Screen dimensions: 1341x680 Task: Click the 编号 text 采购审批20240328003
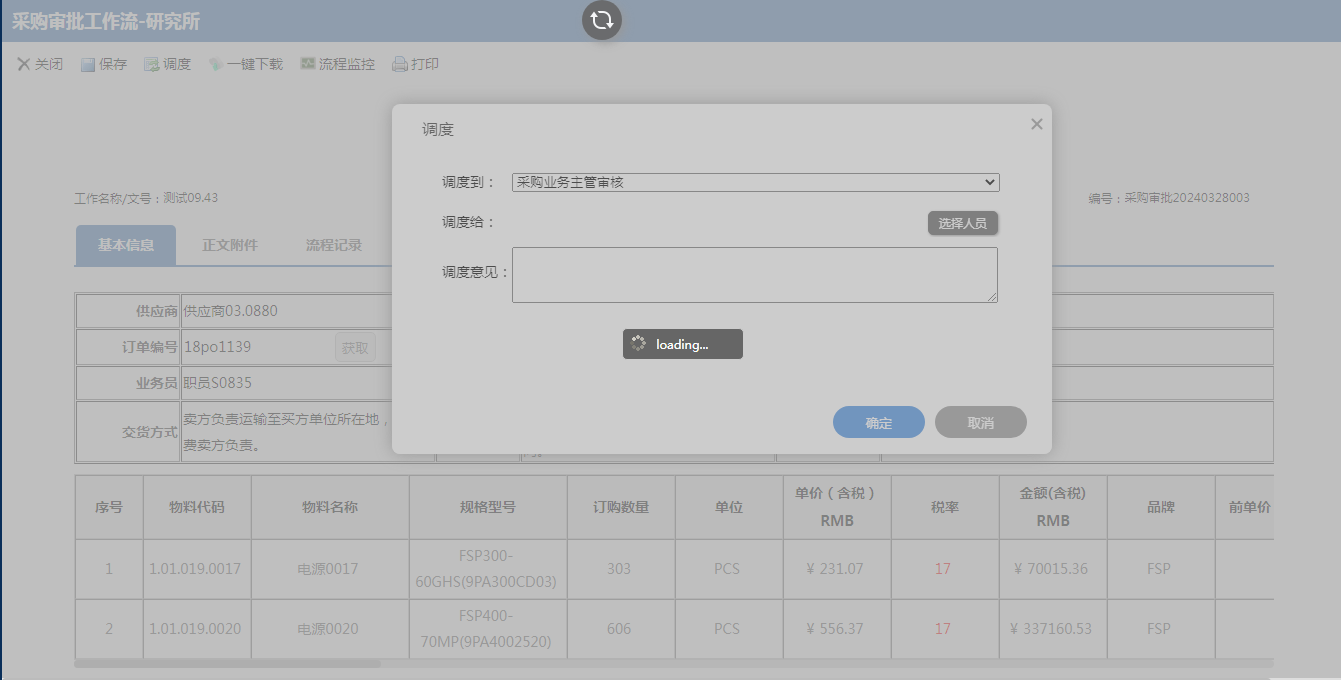click(1187, 198)
